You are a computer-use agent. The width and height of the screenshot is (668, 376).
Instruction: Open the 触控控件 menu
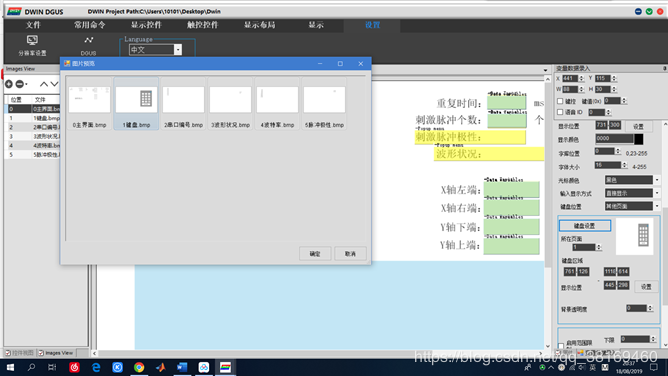pos(202,25)
